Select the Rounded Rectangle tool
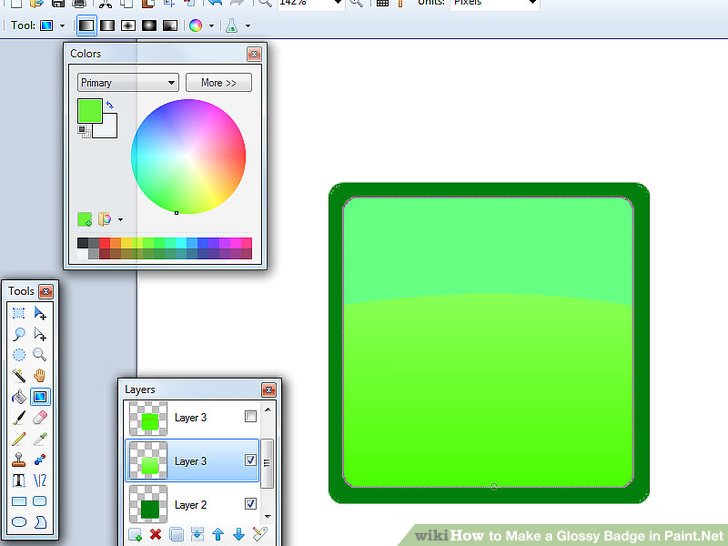This screenshot has height=546, width=728. click(40, 501)
